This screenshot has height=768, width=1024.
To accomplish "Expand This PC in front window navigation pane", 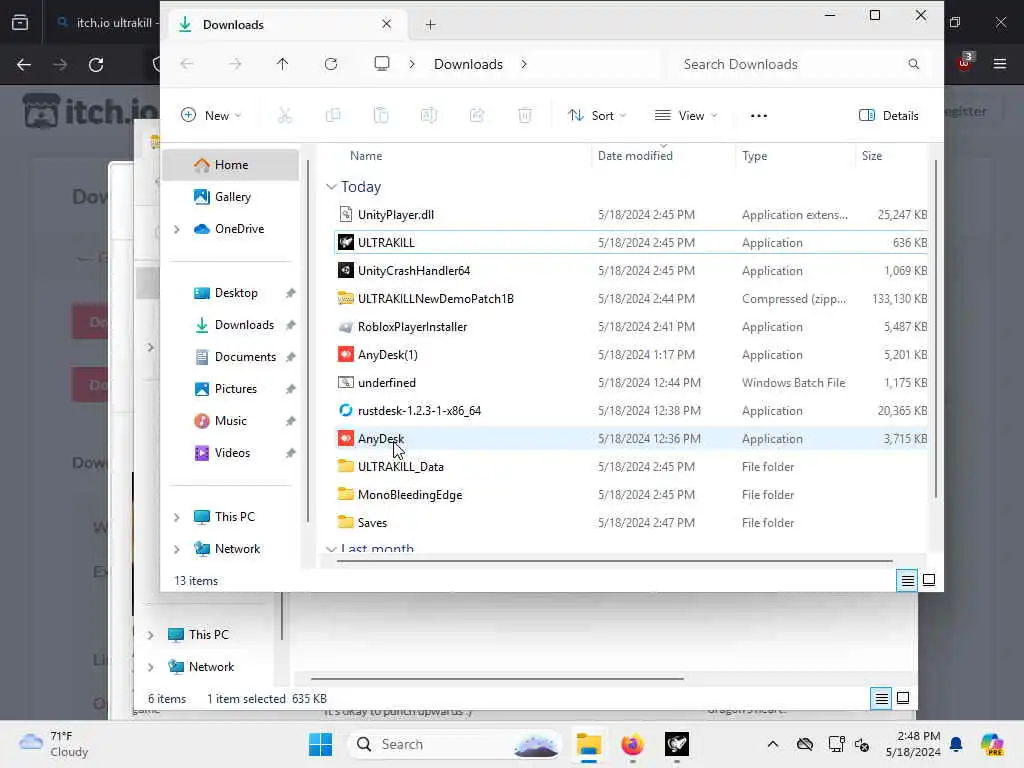I will point(176,517).
